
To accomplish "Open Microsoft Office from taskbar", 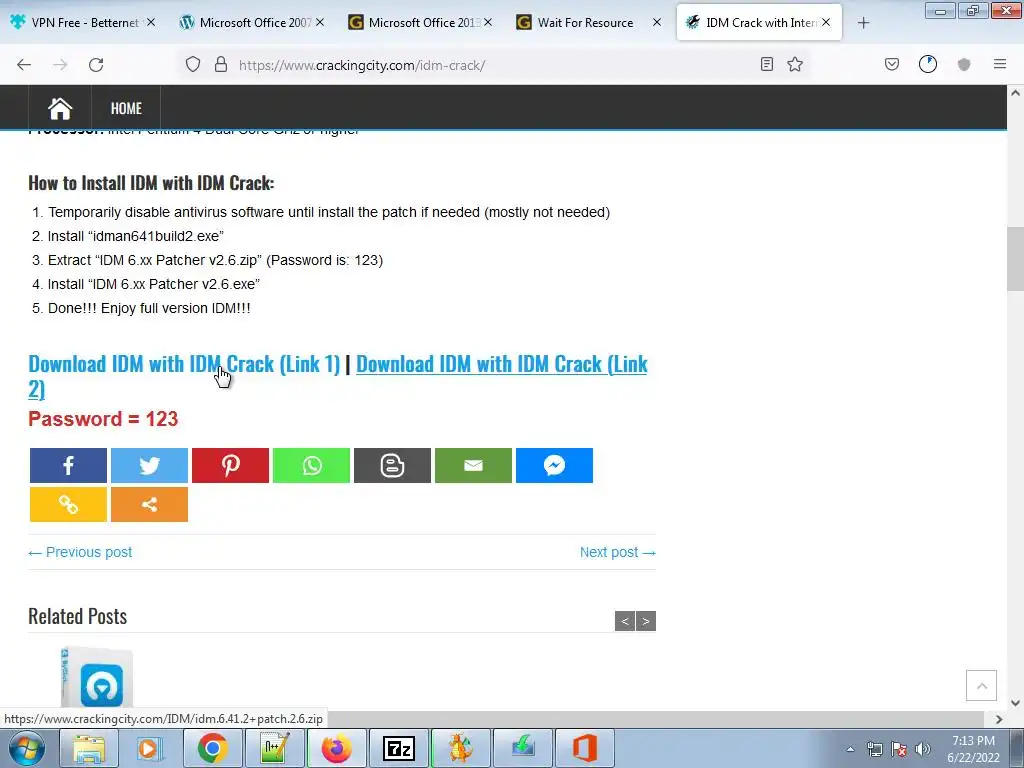I will point(584,748).
